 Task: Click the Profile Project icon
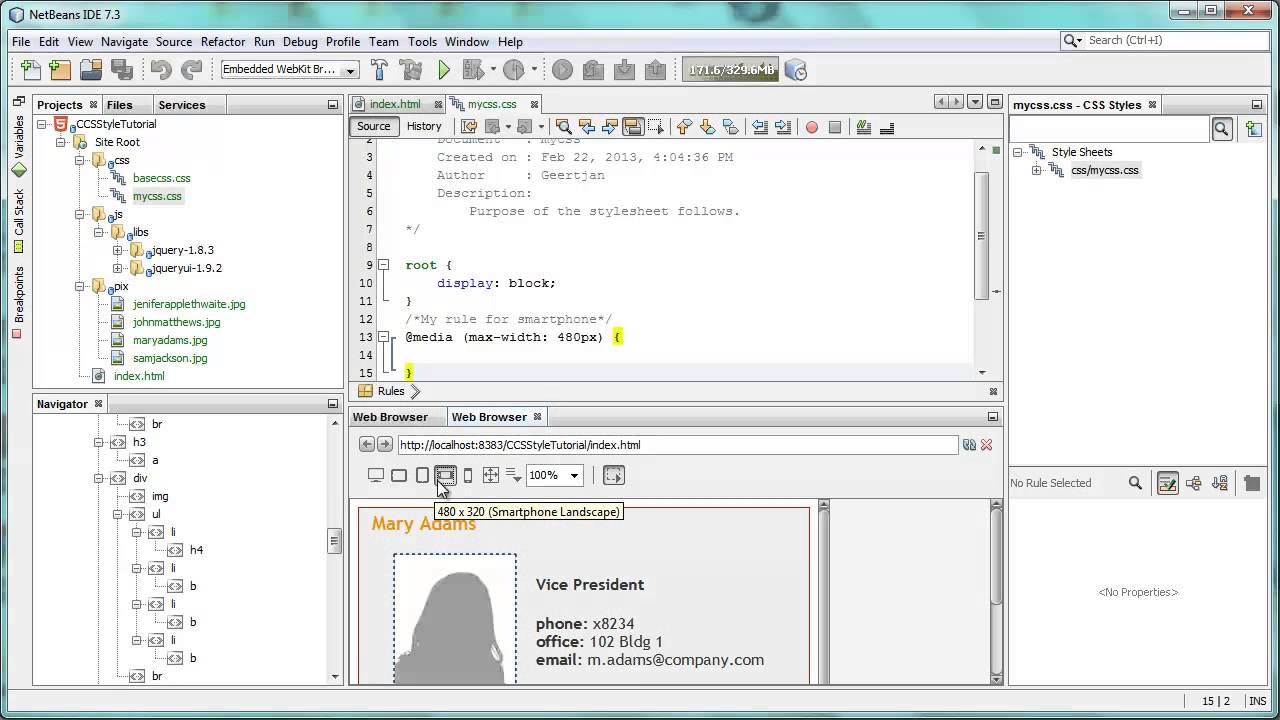click(x=514, y=70)
